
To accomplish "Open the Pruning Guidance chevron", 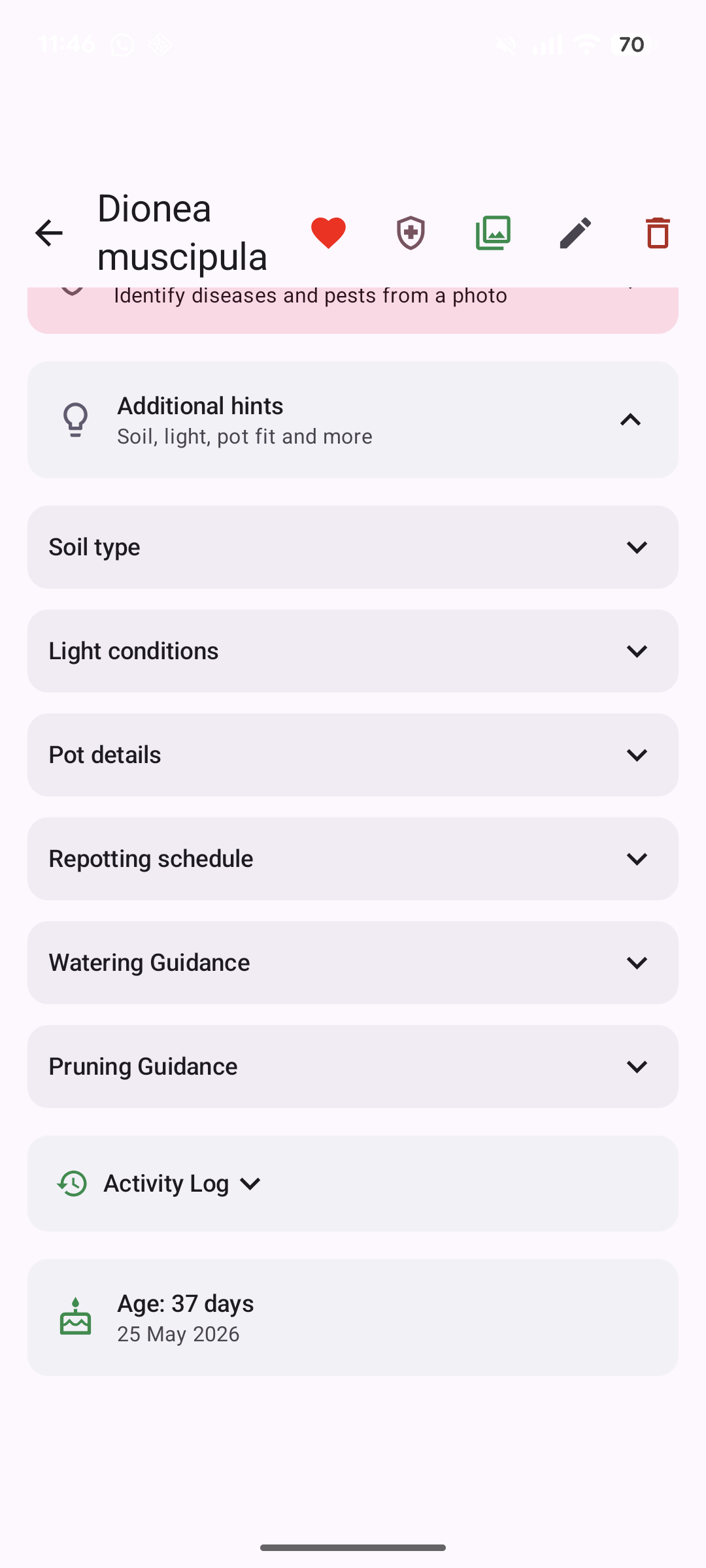I will pyautogui.click(x=637, y=1066).
